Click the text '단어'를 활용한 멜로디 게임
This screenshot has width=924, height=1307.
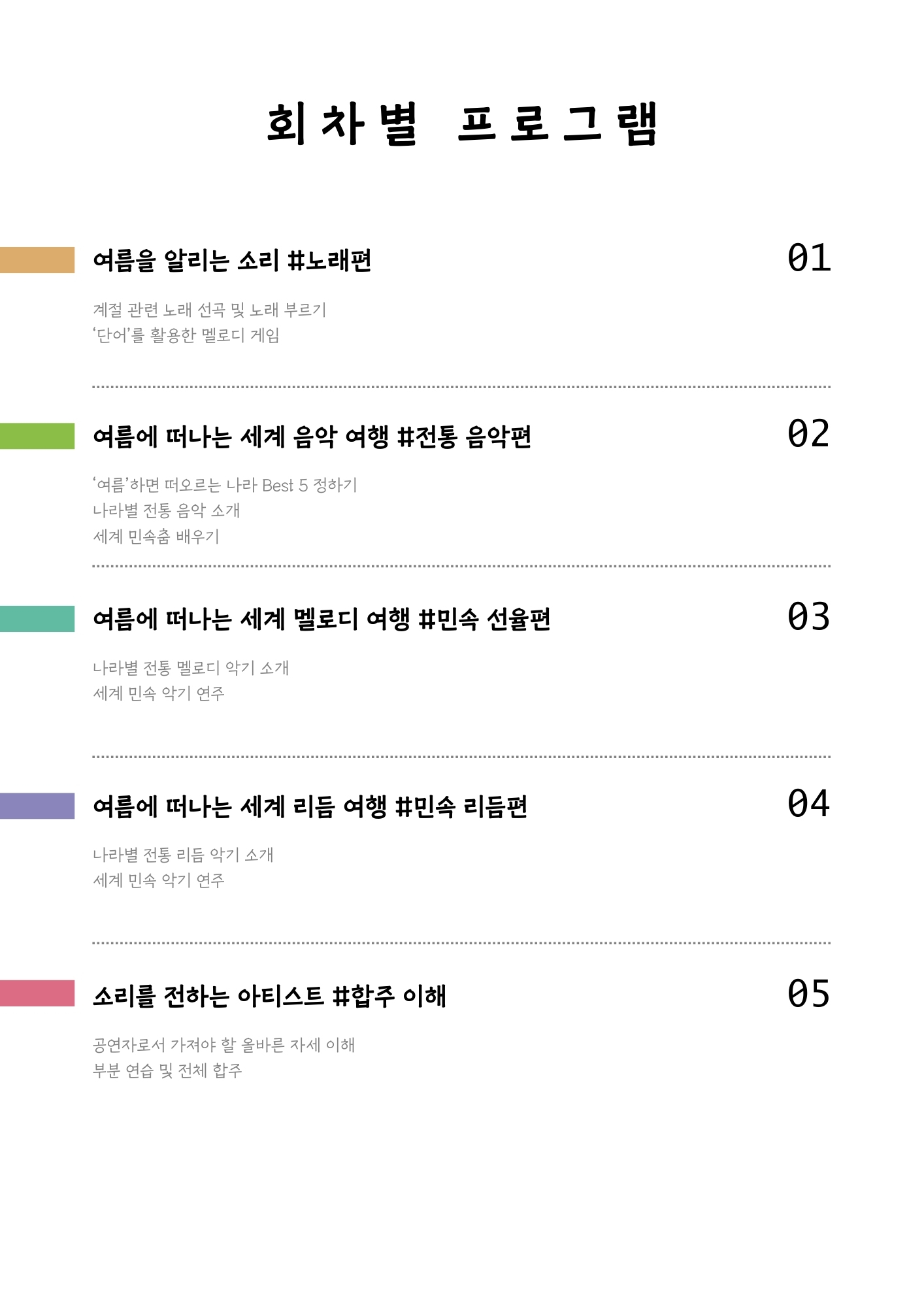coord(186,335)
